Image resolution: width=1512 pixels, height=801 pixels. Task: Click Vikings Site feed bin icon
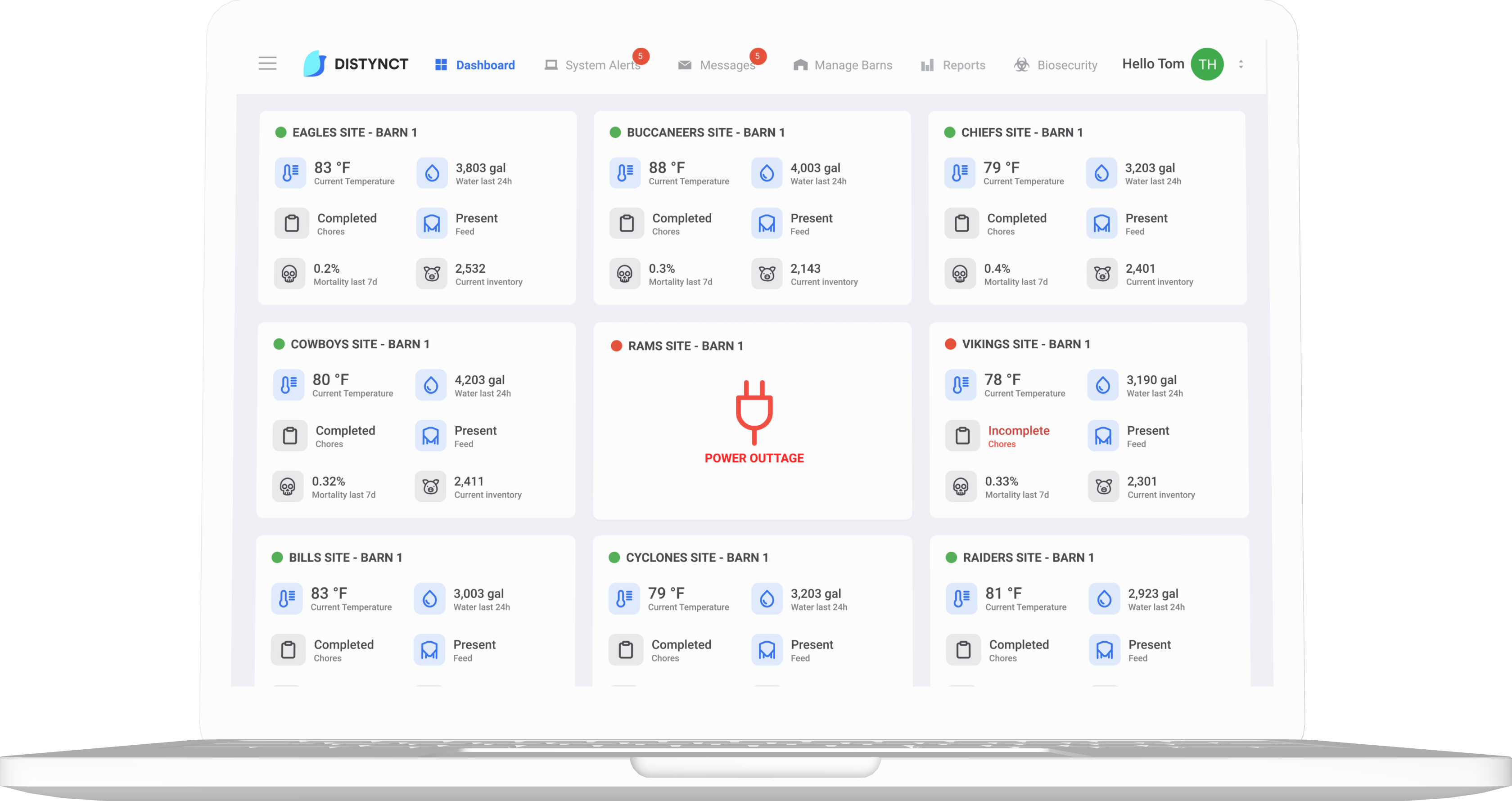[x=1103, y=436]
